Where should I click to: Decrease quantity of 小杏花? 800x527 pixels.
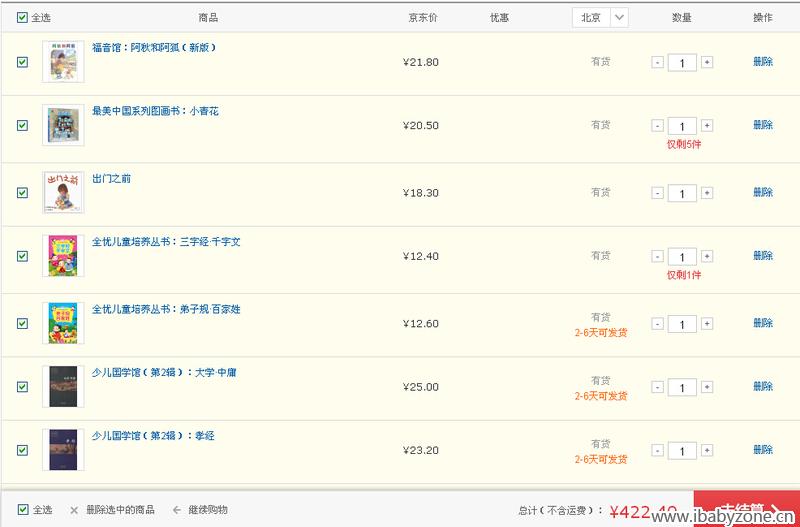click(x=658, y=126)
